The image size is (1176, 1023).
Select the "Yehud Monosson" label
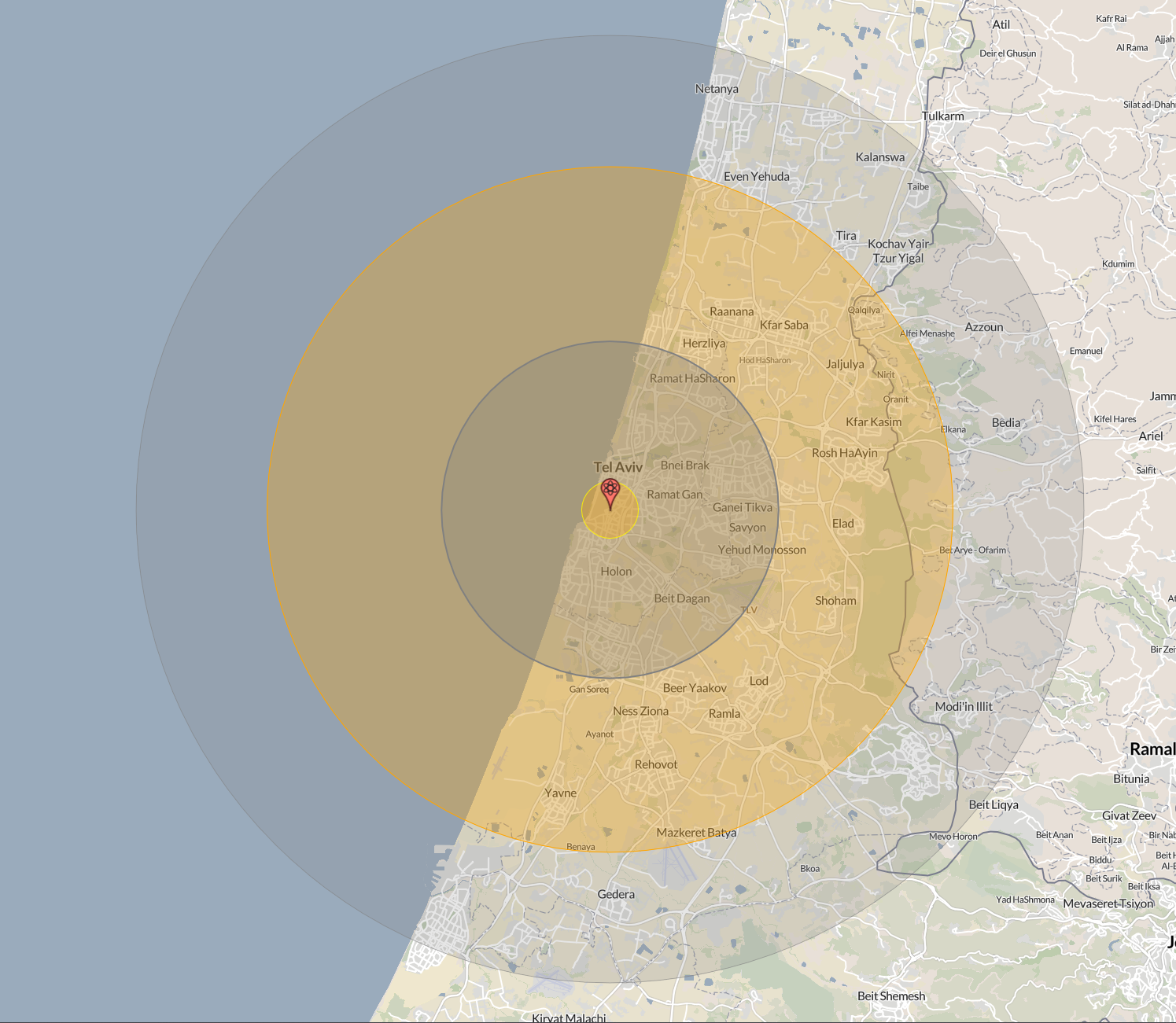tap(762, 550)
